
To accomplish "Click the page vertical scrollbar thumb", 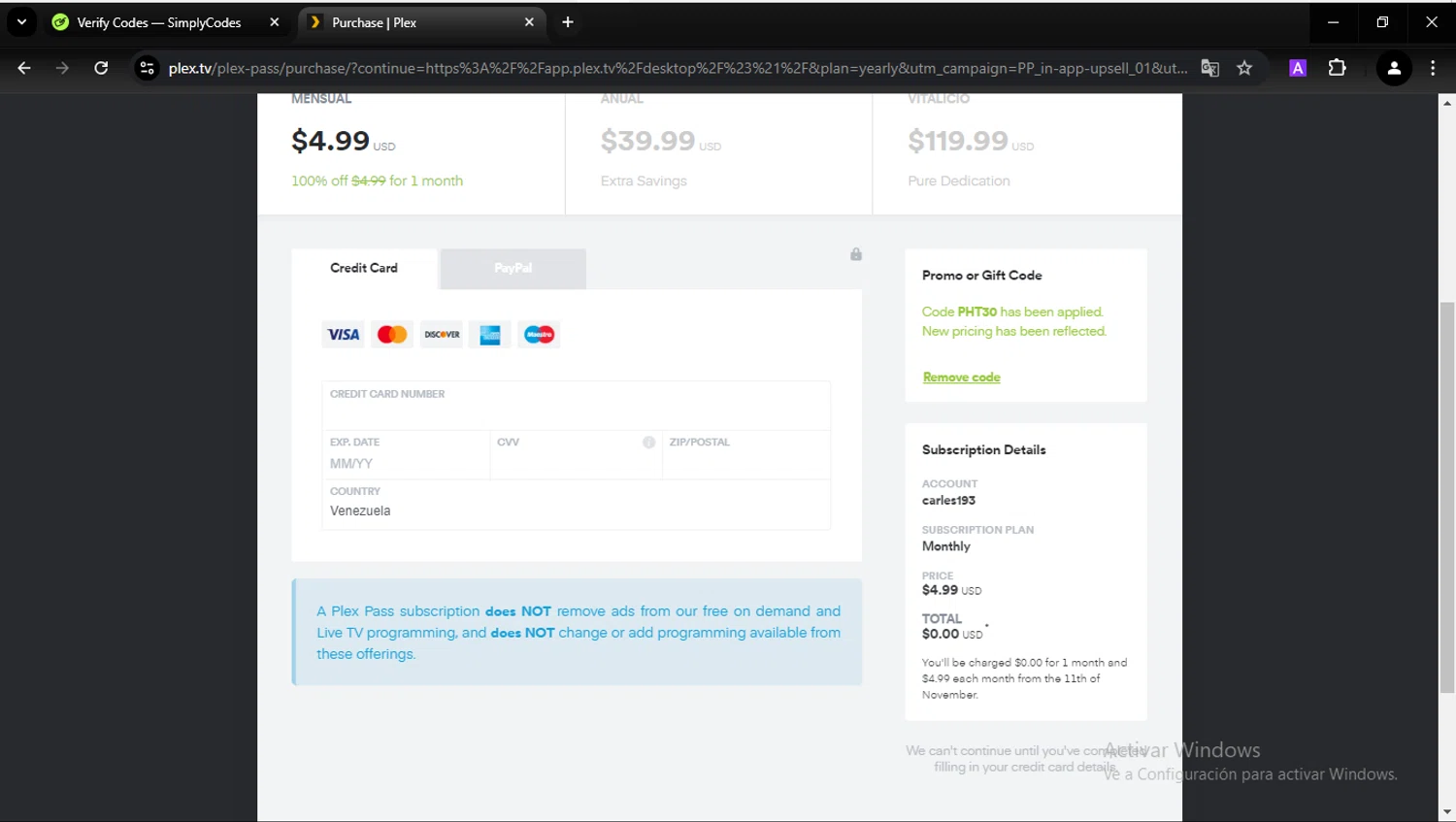I will 1447,497.
